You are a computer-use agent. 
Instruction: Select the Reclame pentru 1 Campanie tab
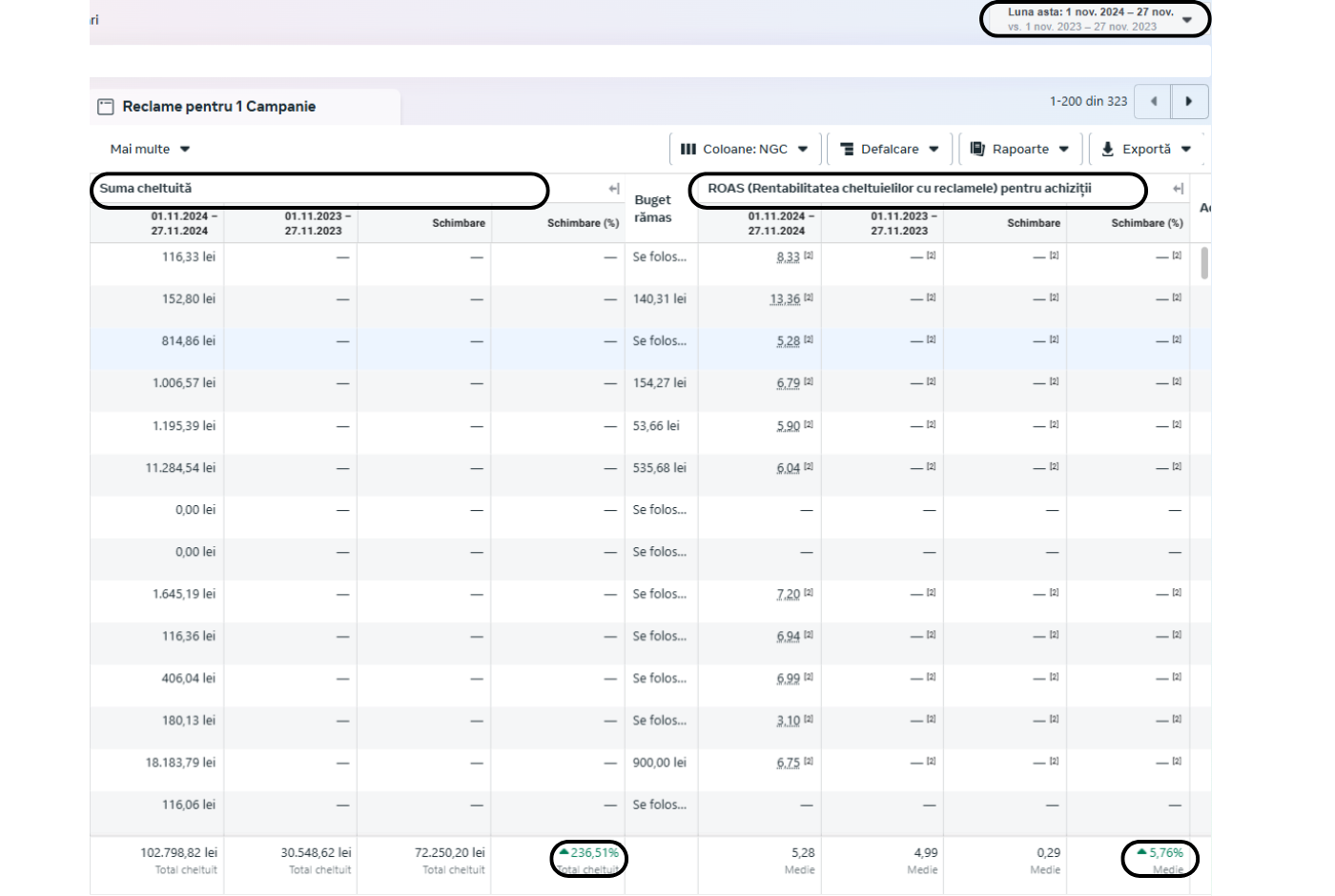coord(245,107)
